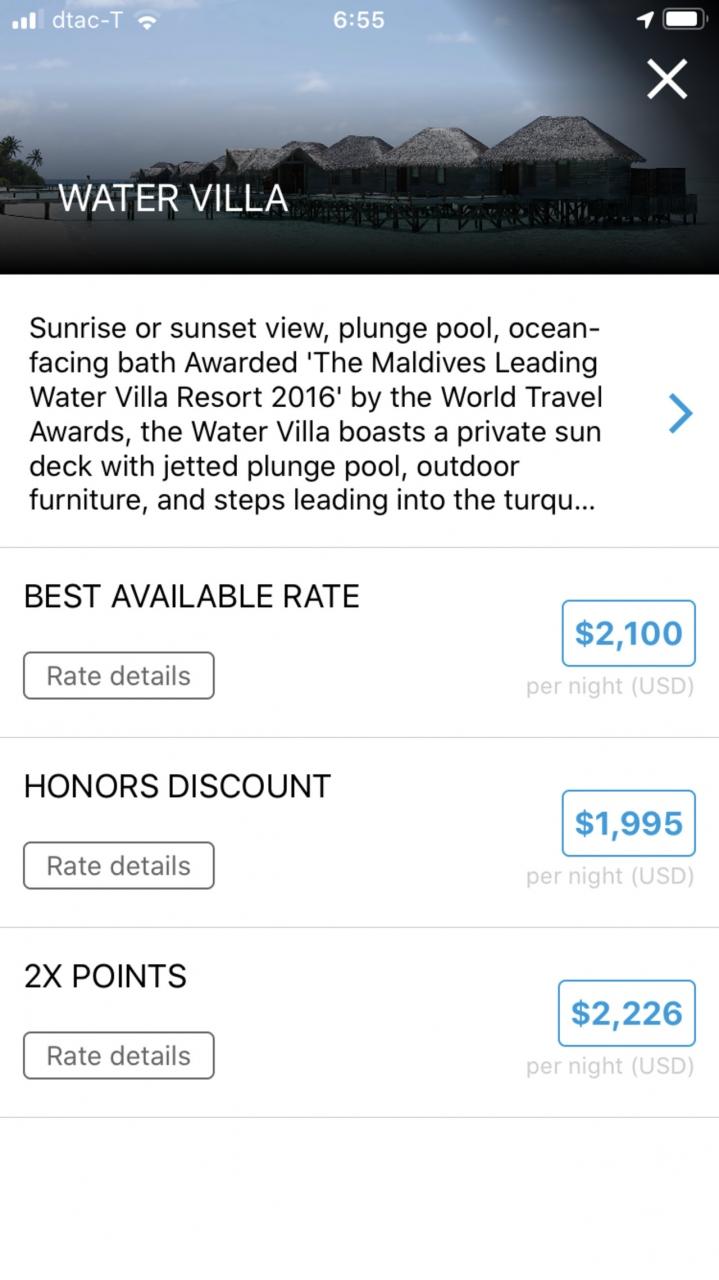Tap the cellular signal bars icon
The image size is (719, 1280).
[x=24, y=21]
